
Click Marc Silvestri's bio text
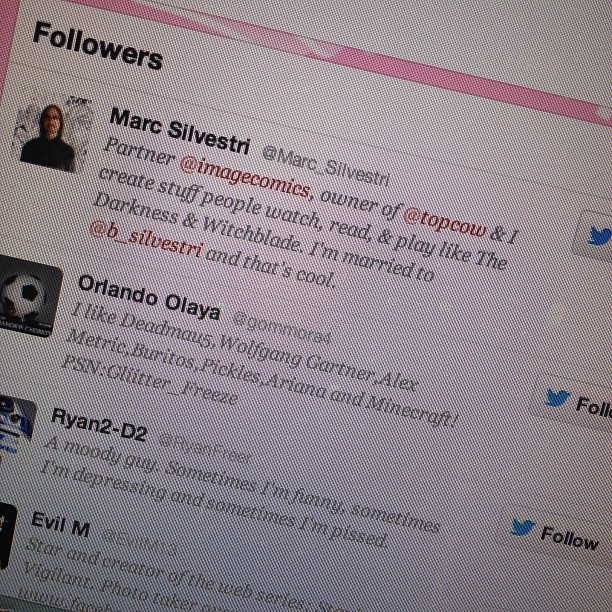304,213
